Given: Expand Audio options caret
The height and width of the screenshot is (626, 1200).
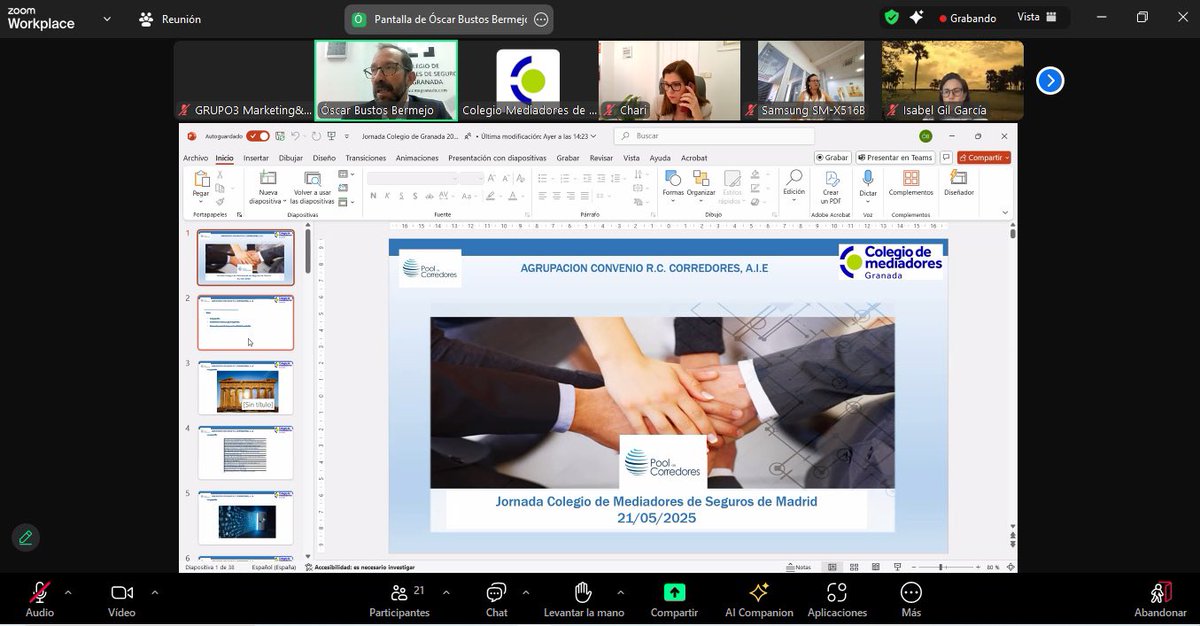Looking at the screenshot, I should tap(68, 592).
